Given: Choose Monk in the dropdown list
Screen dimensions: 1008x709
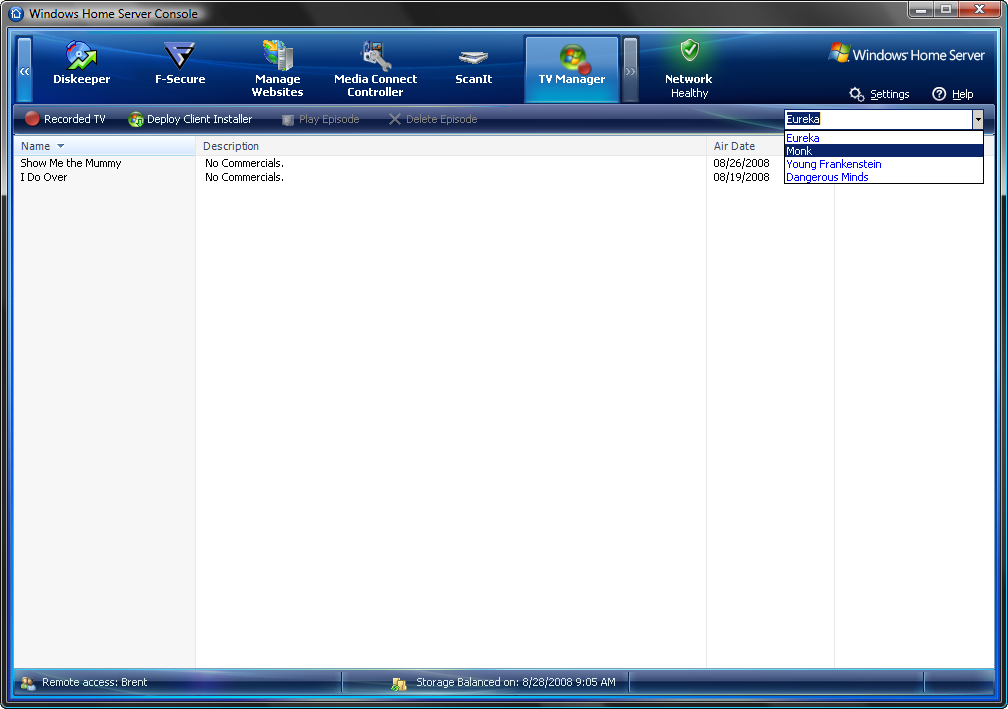Looking at the screenshot, I should coord(884,151).
